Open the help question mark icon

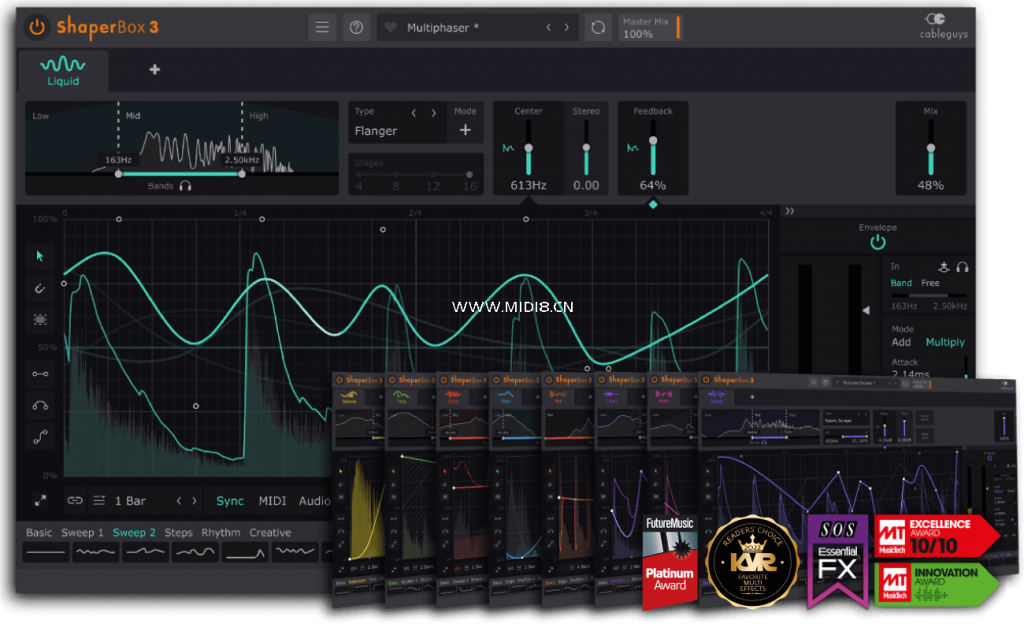(356, 27)
